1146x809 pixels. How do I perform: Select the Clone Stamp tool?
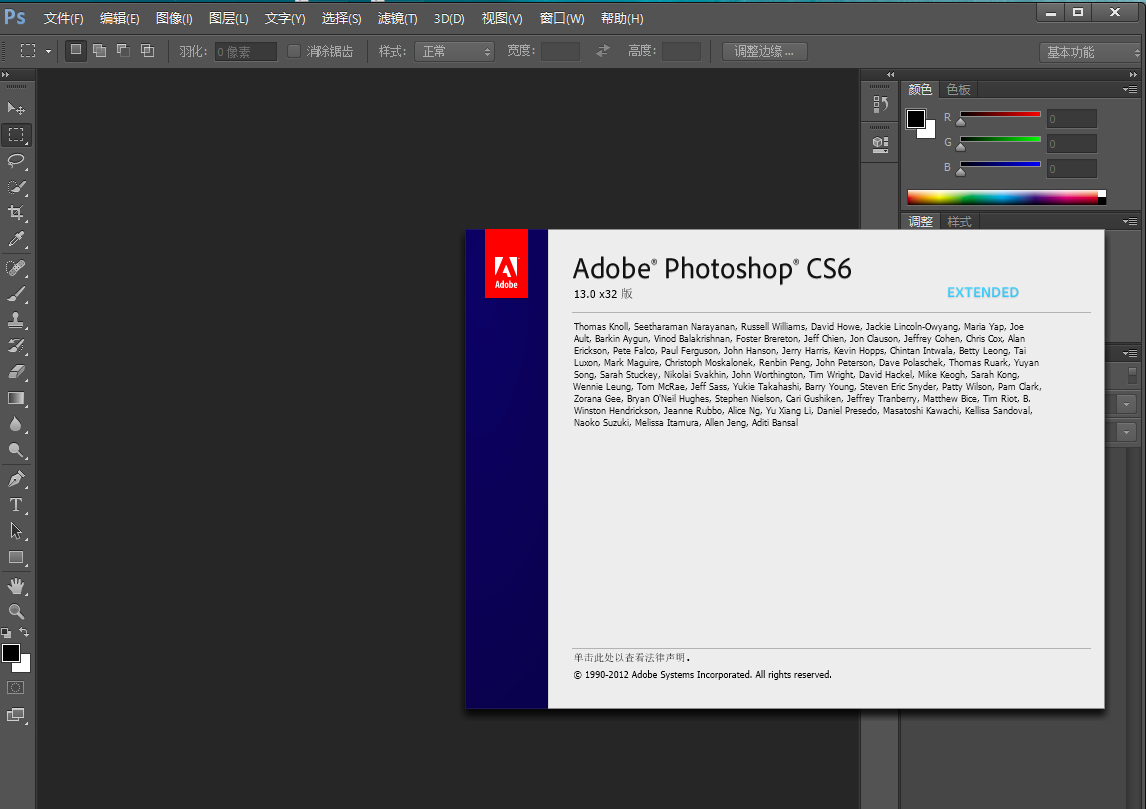click(x=16, y=321)
